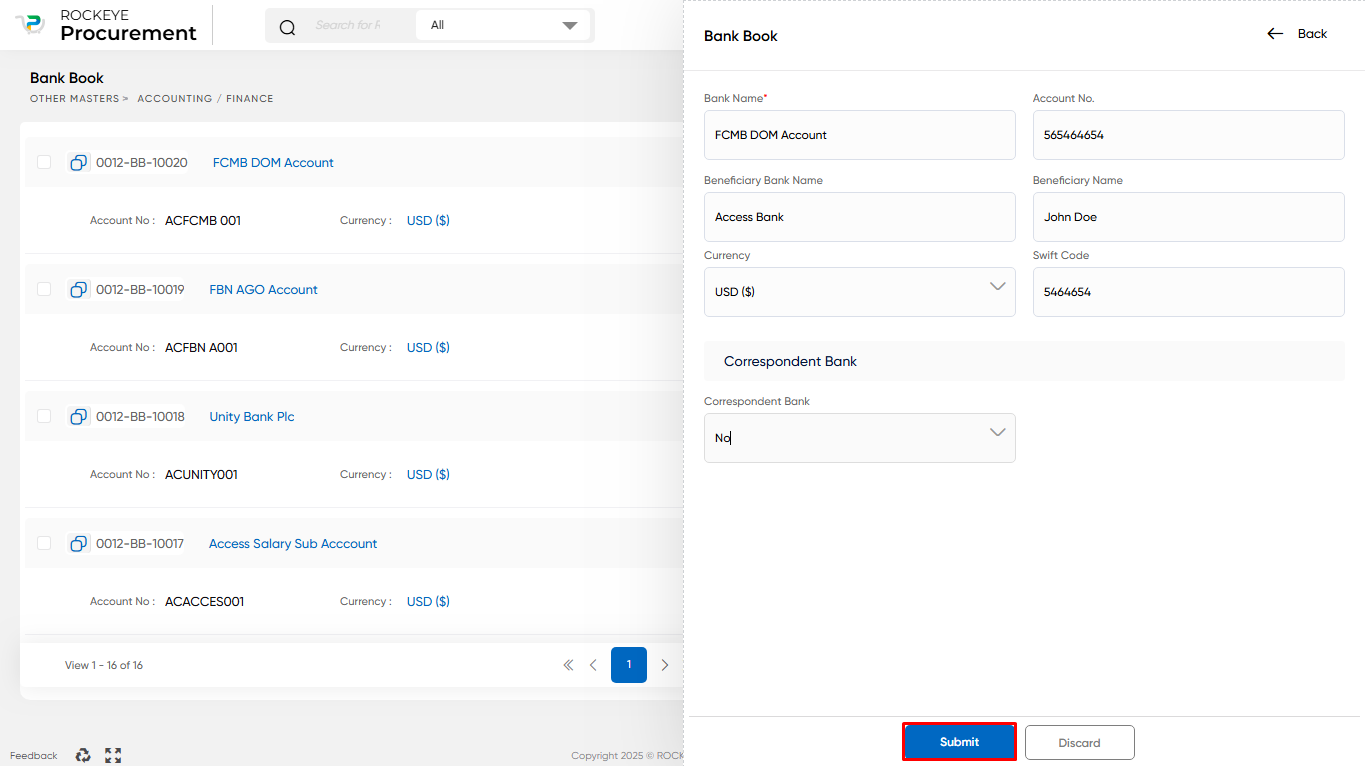Click ACCOUNTING / FINANCE breadcrumb
The height and width of the screenshot is (766, 1365).
tap(205, 99)
